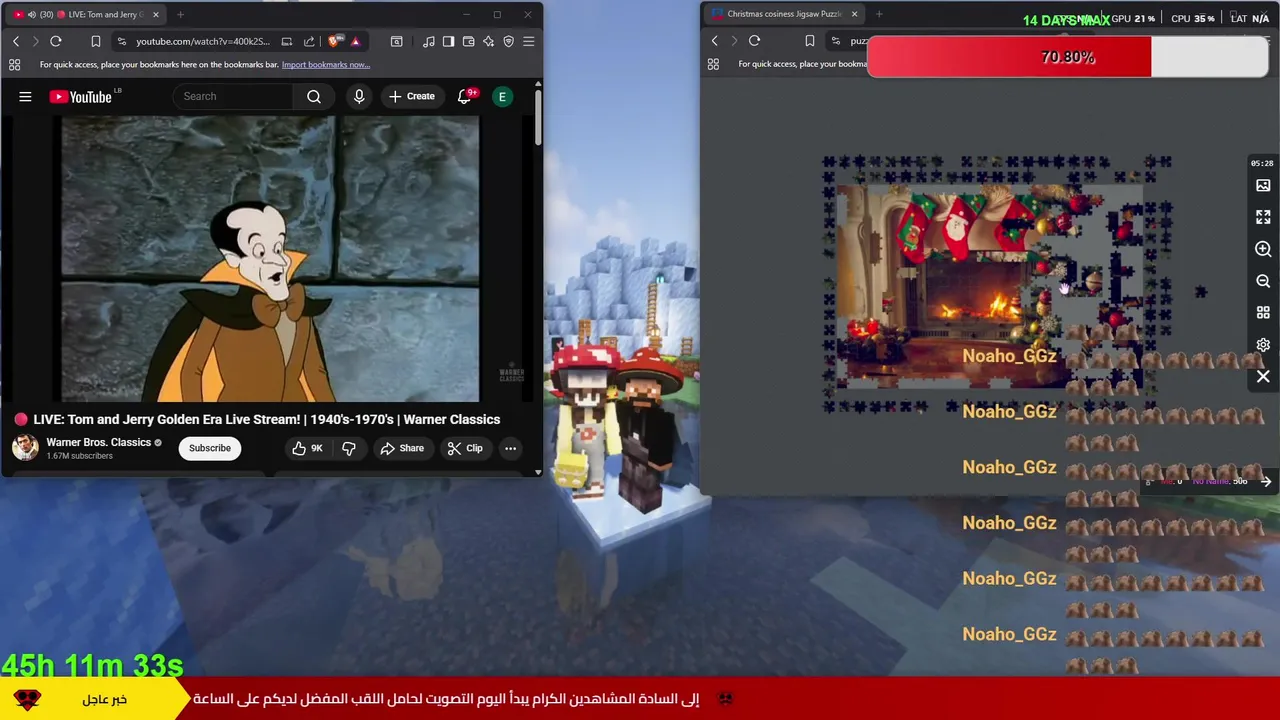The width and height of the screenshot is (1280, 720).
Task: Open apps grid on YouTube window bookmarks bar
Action: click(x=14, y=64)
